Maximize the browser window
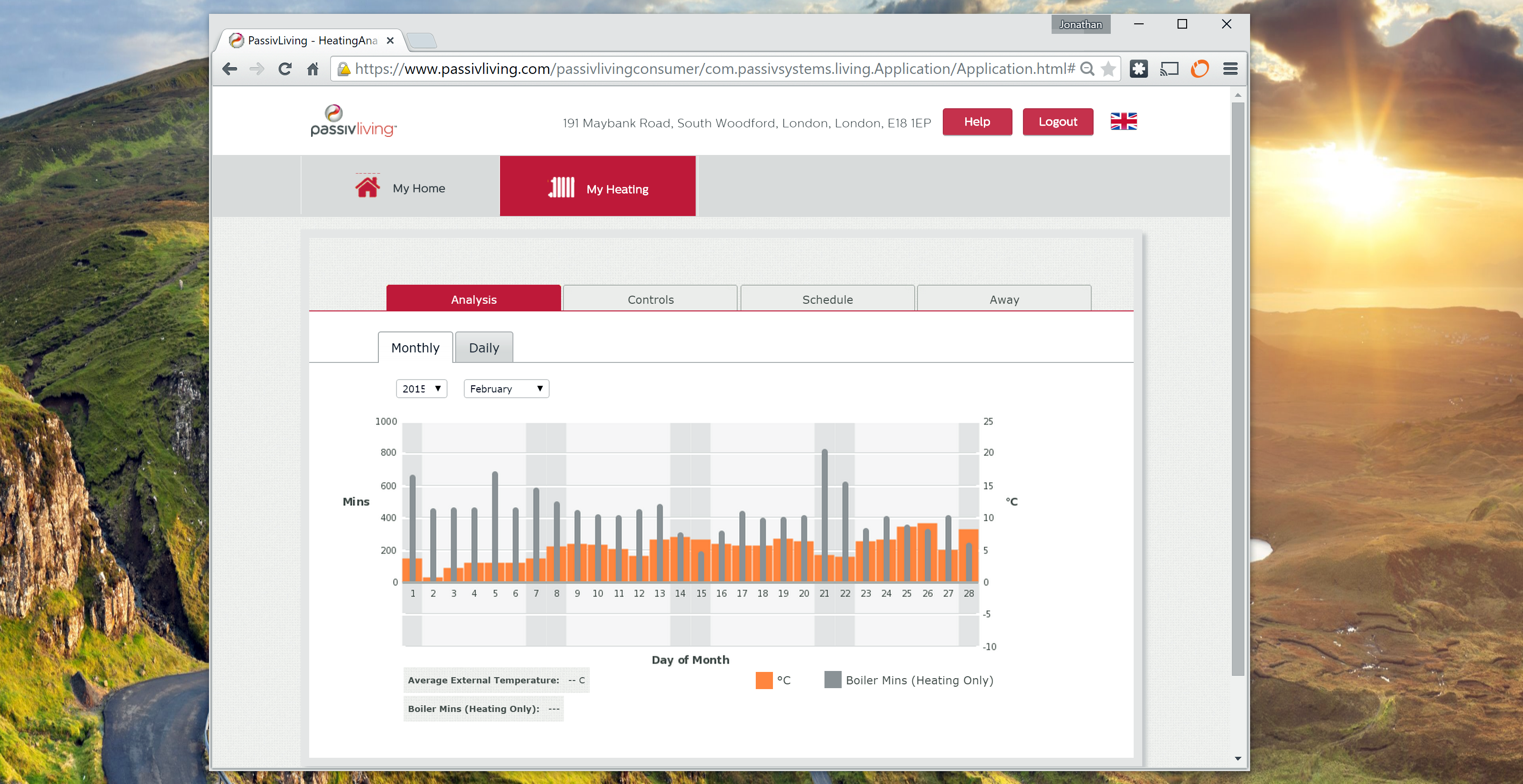Image resolution: width=1523 pixels, height=784 pixels. [x=1182, y=24]
